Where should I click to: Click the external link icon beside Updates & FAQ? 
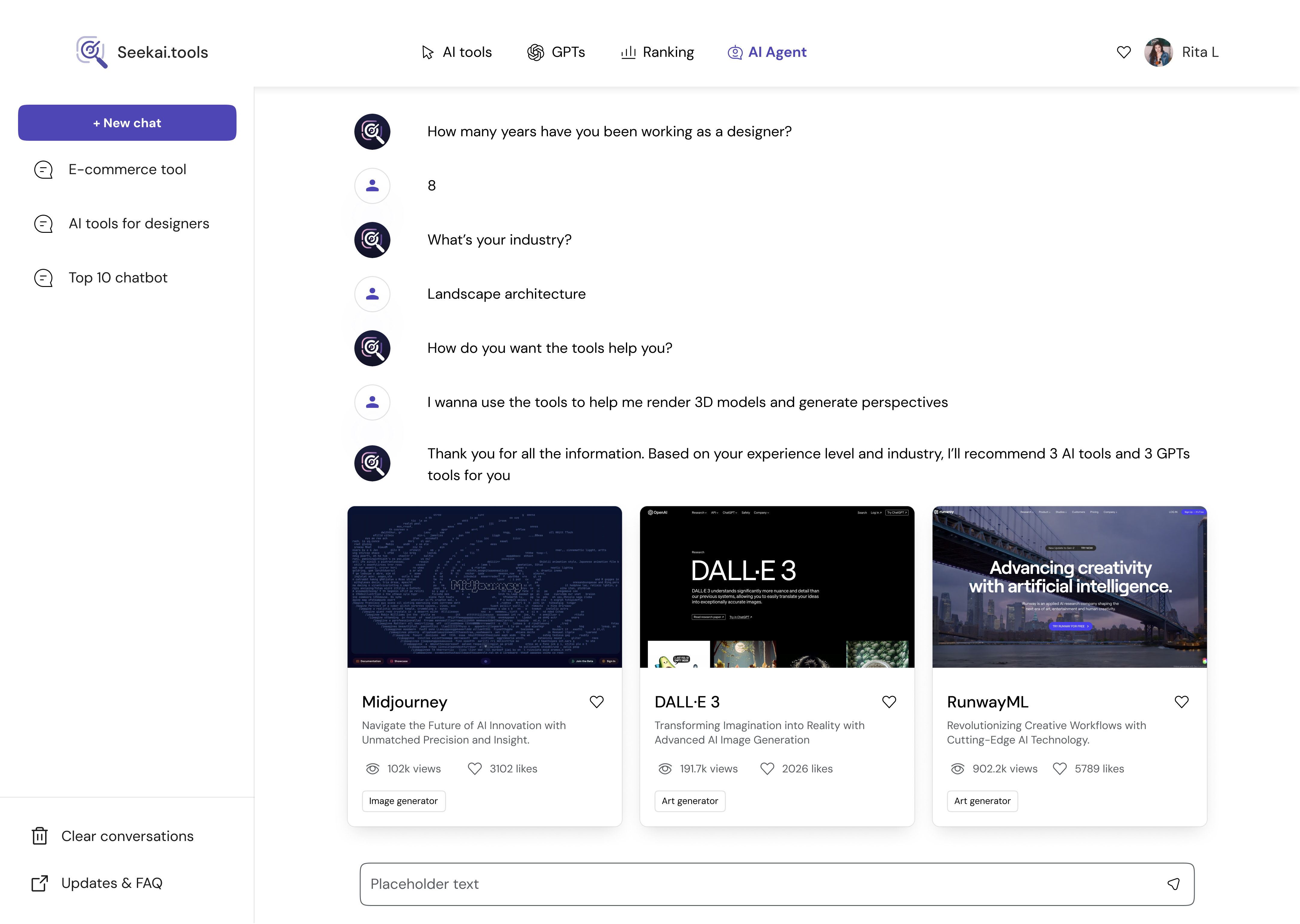click(x=40, y=883)
